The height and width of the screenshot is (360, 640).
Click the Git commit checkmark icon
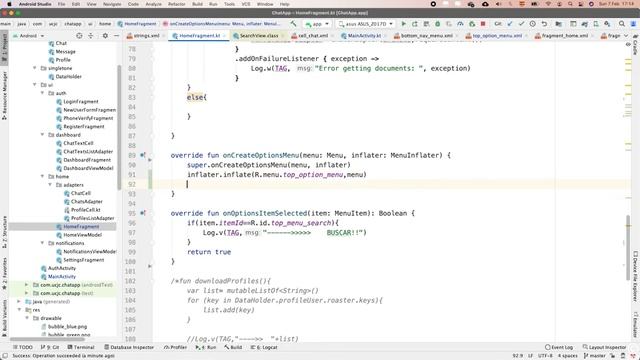point(521,24)
